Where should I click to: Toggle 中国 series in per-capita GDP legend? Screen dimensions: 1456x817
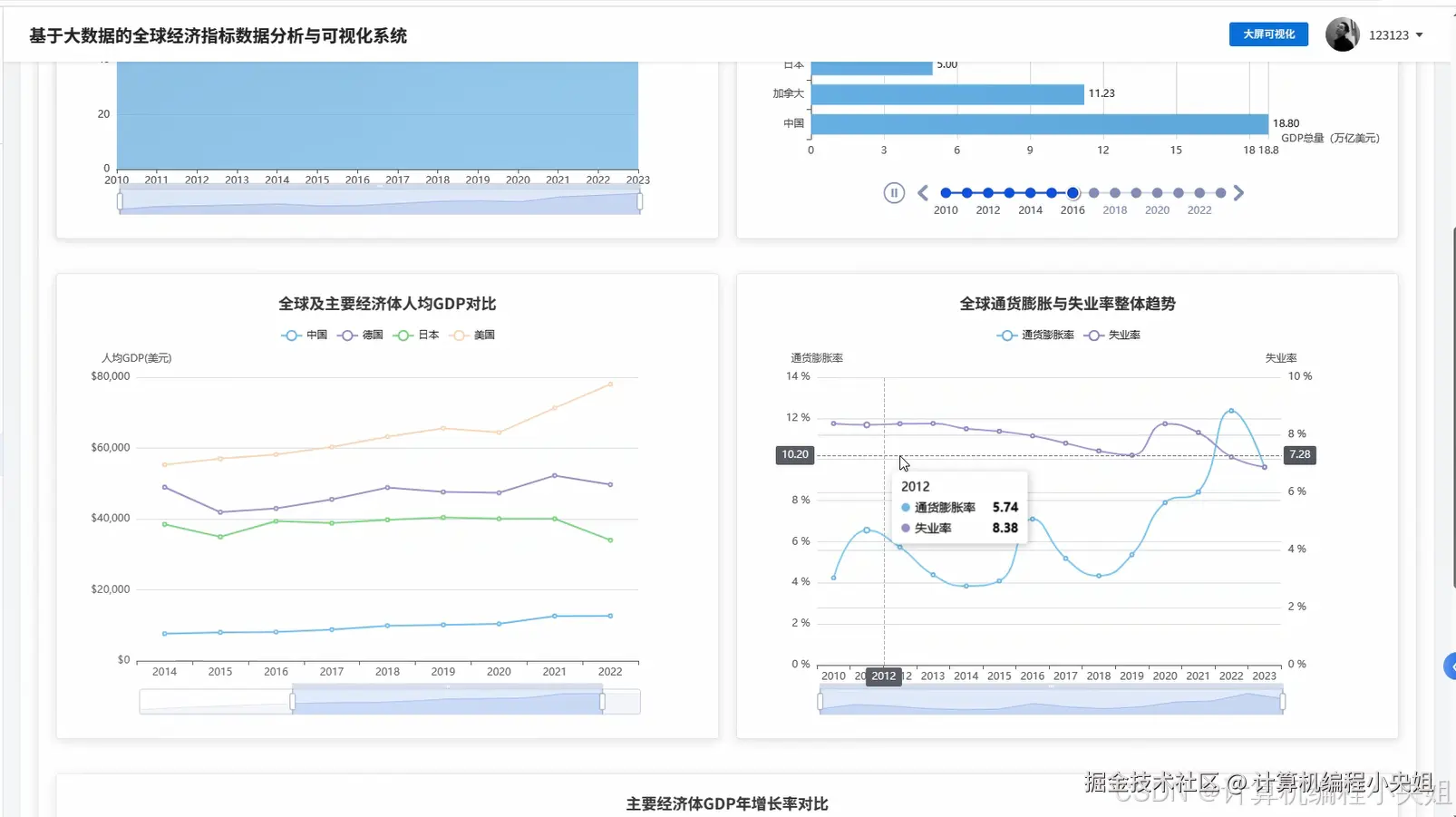[305, 336]
